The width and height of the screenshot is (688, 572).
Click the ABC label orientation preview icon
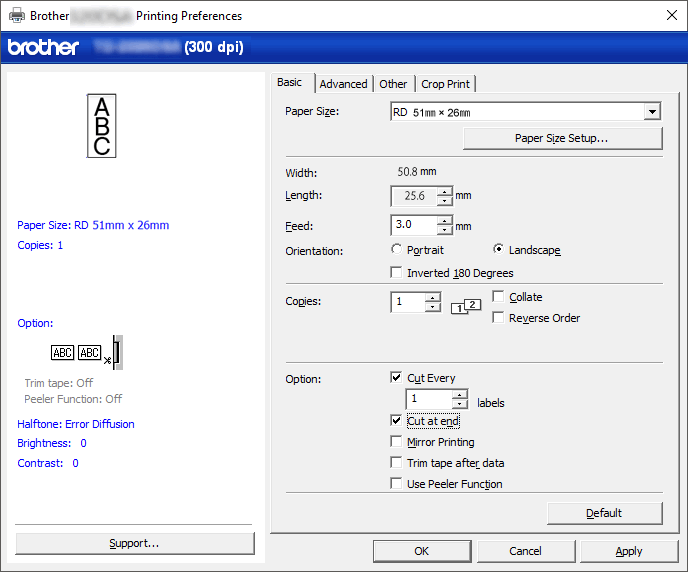click(102, 126)
